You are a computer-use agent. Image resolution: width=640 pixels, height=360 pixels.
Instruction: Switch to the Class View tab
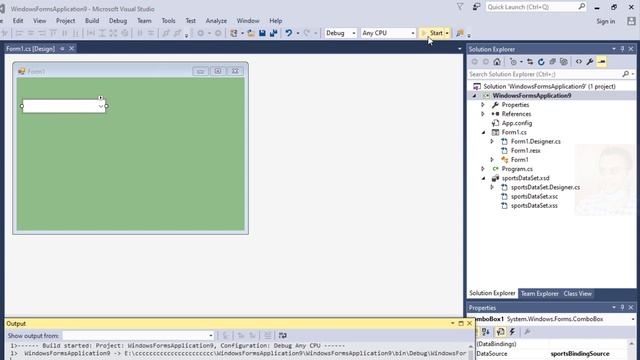[578, 293]
